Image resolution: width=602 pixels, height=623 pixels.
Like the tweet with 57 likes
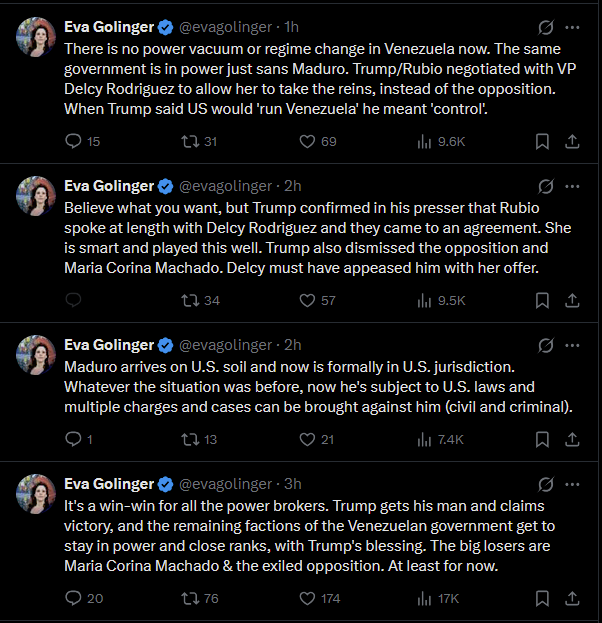point(308,300)
